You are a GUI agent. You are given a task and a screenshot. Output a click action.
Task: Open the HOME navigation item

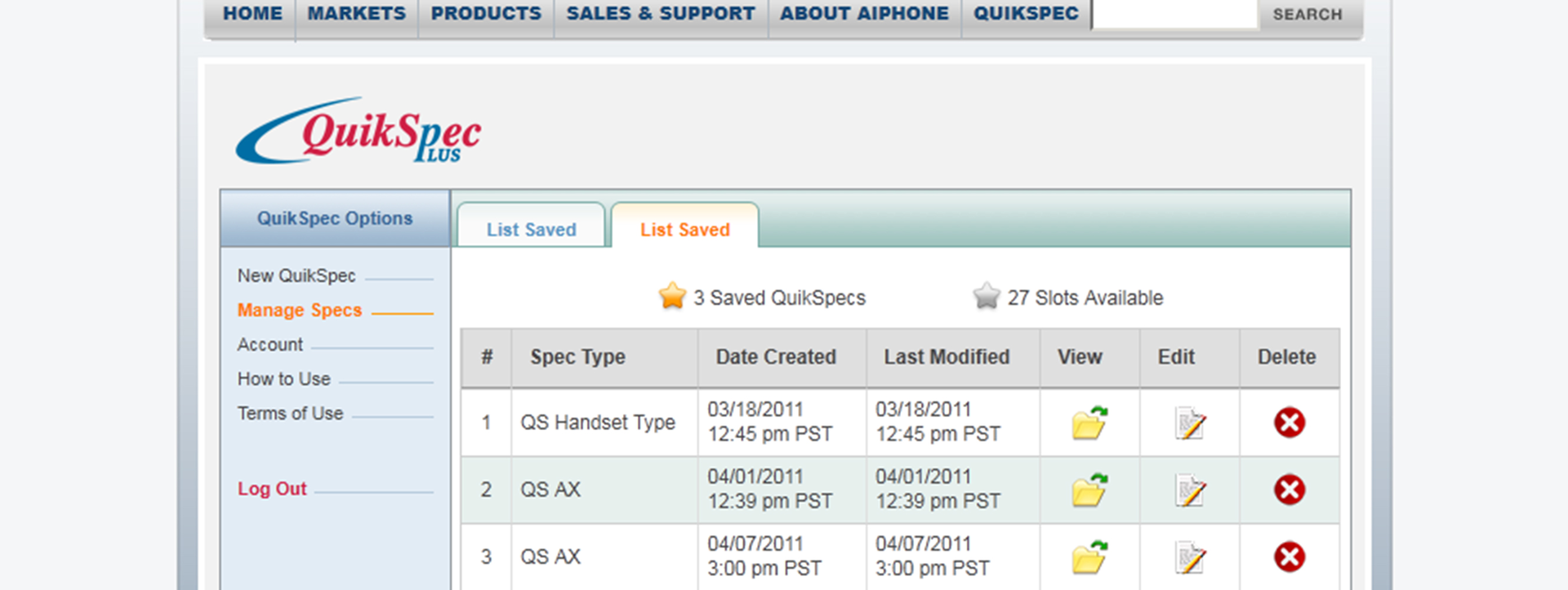[252, 14]
